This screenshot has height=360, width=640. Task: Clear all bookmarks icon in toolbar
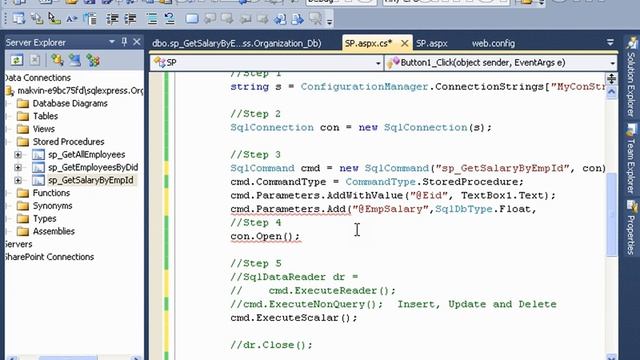click(316, 19)
